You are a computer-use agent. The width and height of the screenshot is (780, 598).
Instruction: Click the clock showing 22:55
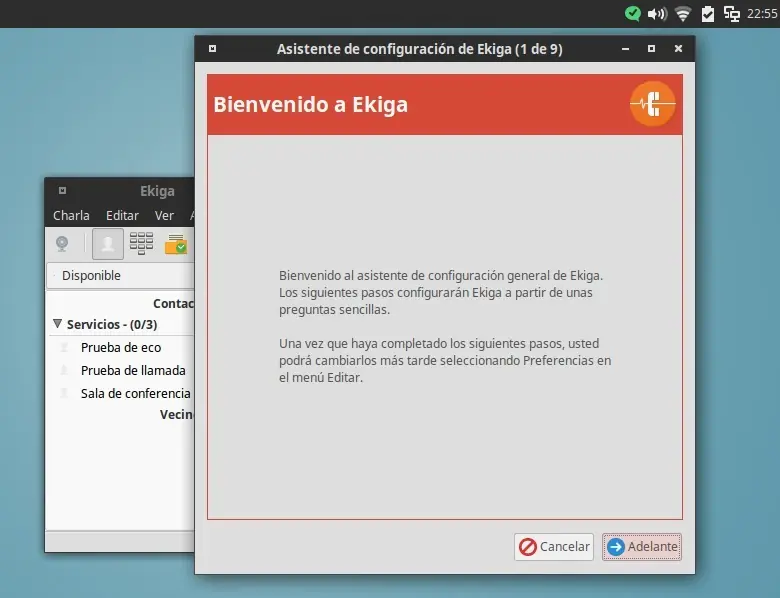762,14
